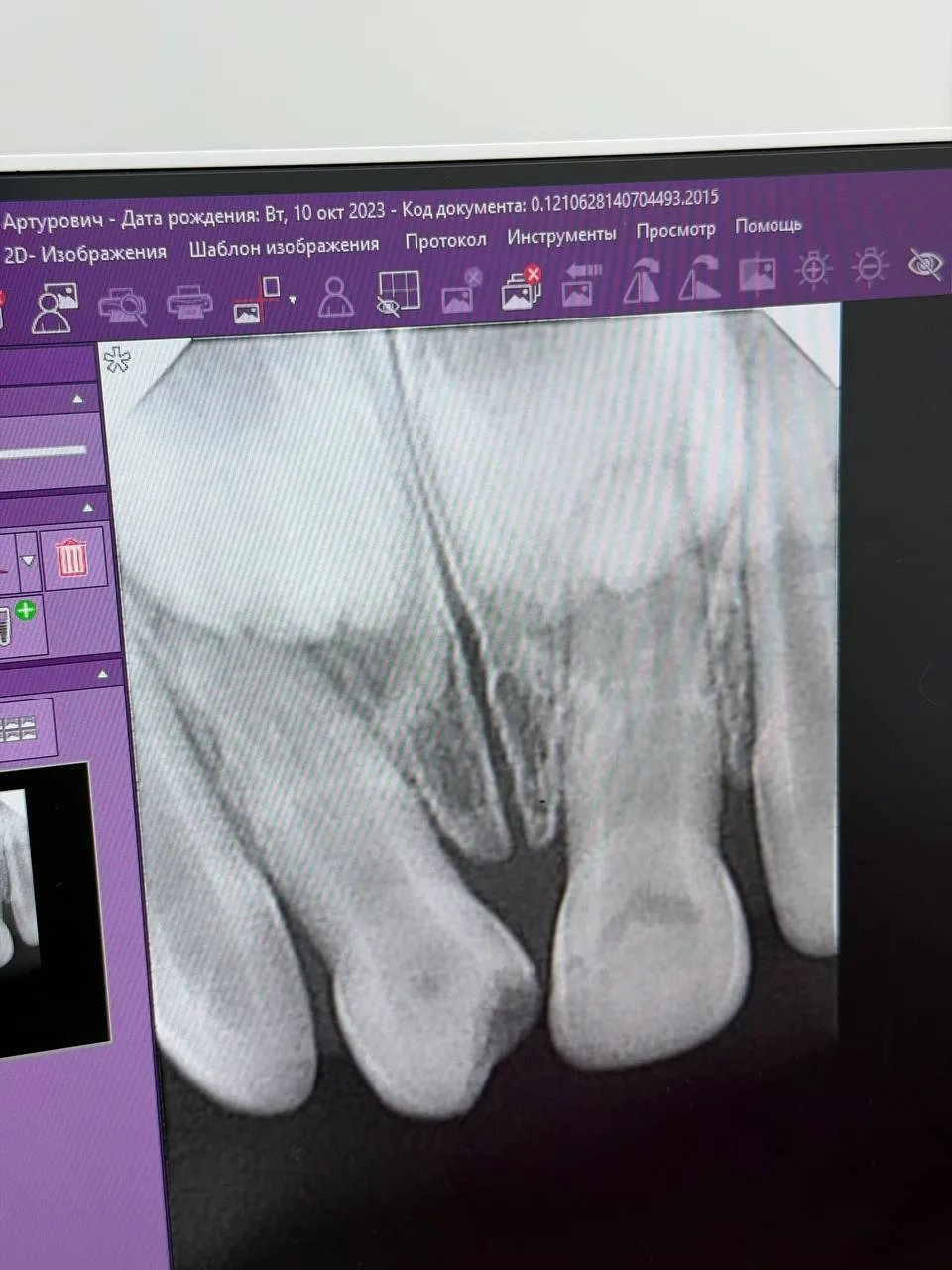The width and height of the screenshot is (952, 1270).
Task: Click the print preview magnifier icon
Action: 123,304
